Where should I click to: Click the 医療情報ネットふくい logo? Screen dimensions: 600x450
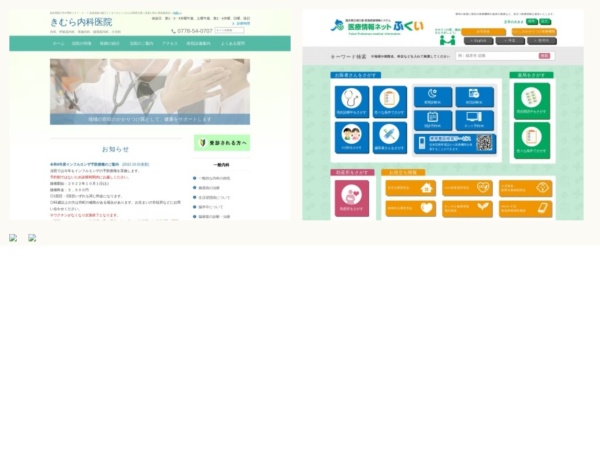[x=377, y=26]
